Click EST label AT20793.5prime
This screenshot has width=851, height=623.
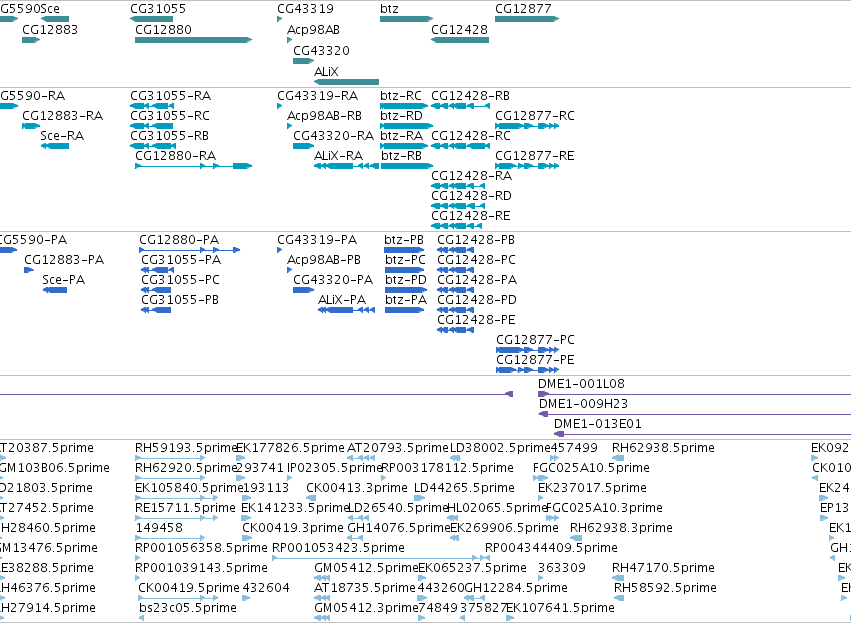tap(398, 448)
